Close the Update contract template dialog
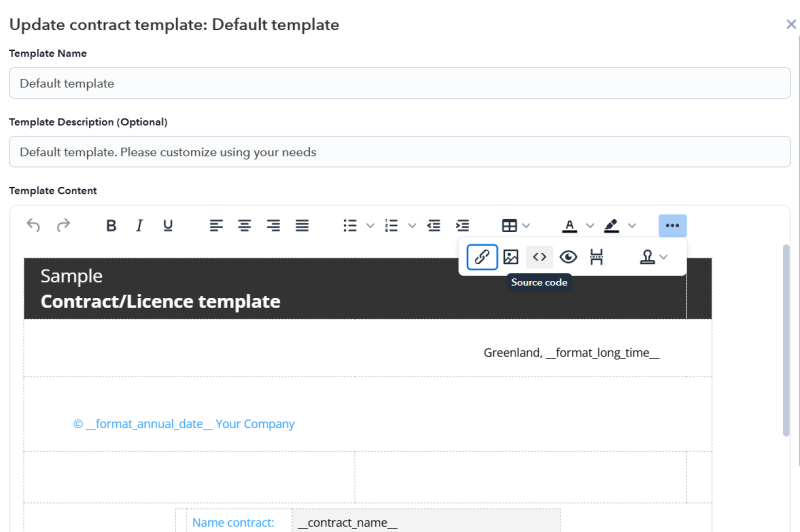The image size is (800, 532). (x=791, y=24)
